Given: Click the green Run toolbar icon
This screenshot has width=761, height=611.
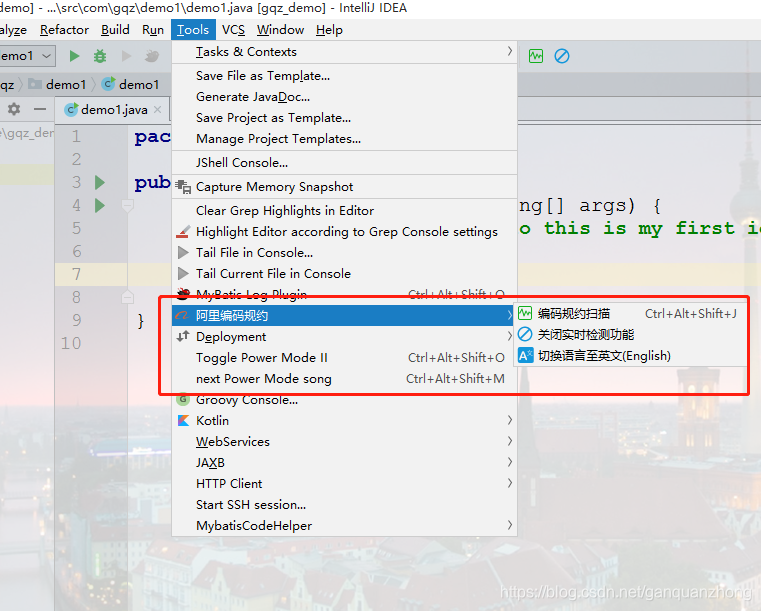Looking at the screenshot, I should coord(74,56).
